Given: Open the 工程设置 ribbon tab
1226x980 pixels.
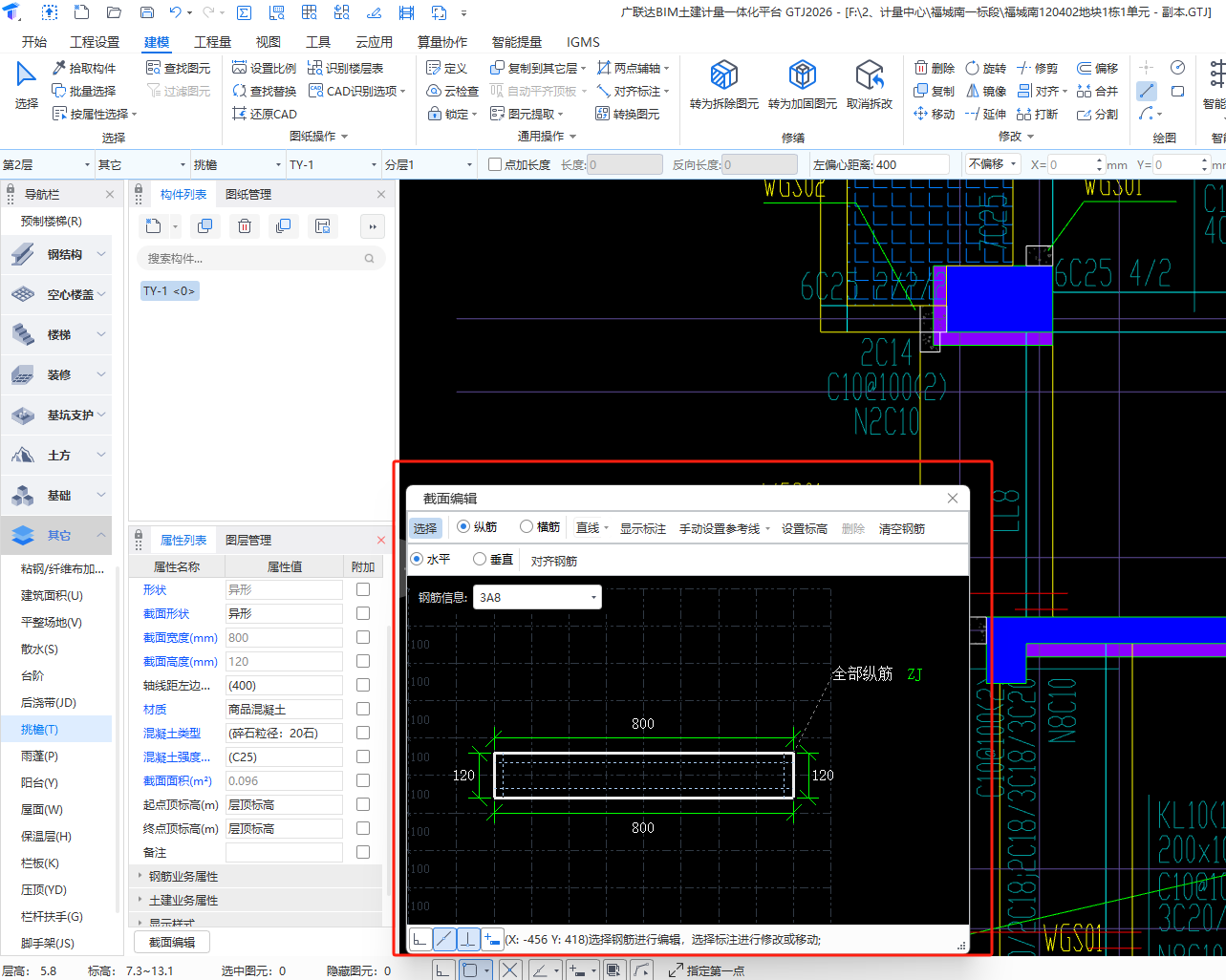Looking at the screenshot, I should tap(95, 42).
